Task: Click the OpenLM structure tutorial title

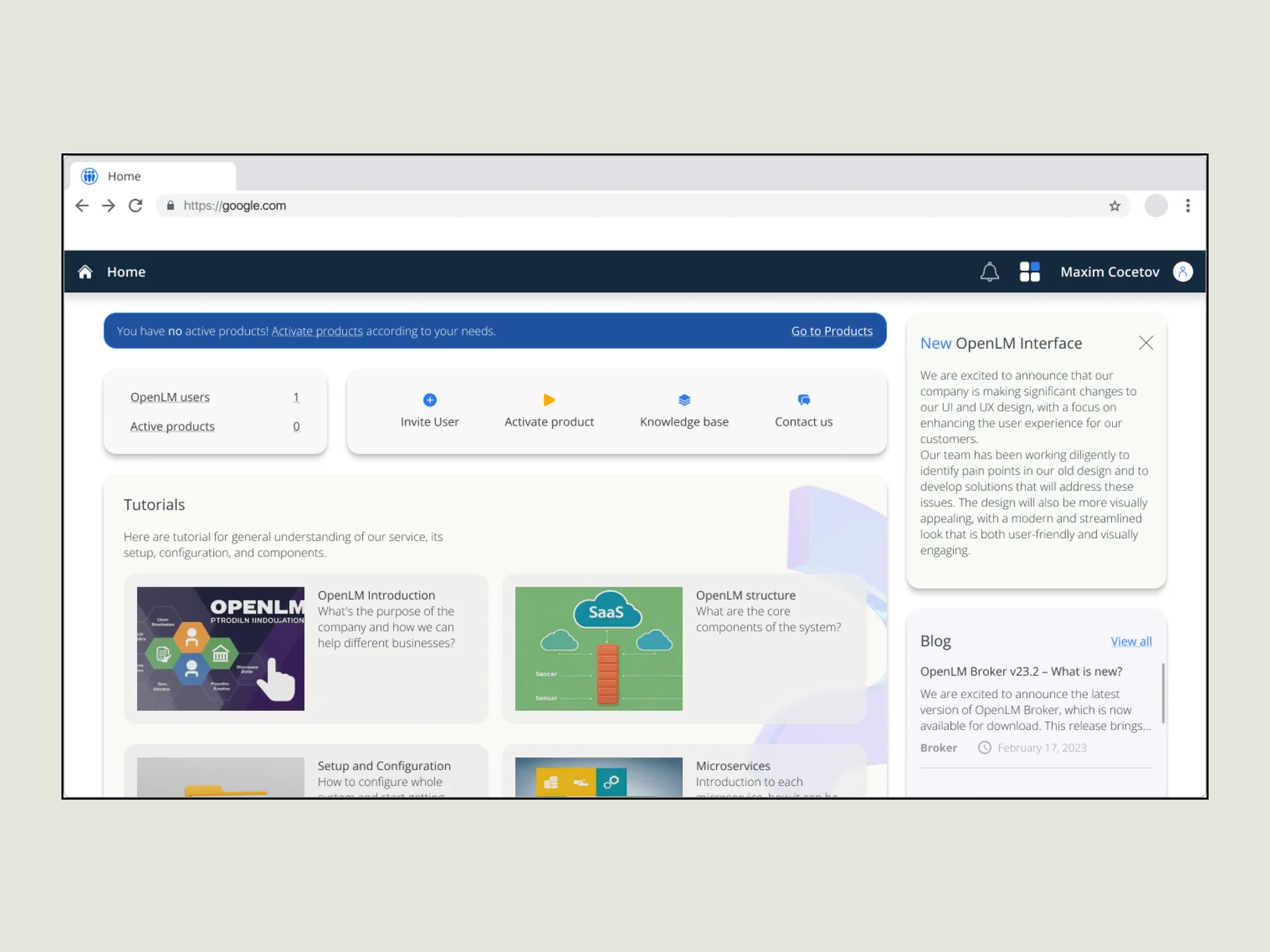Action: click(746, 595)
